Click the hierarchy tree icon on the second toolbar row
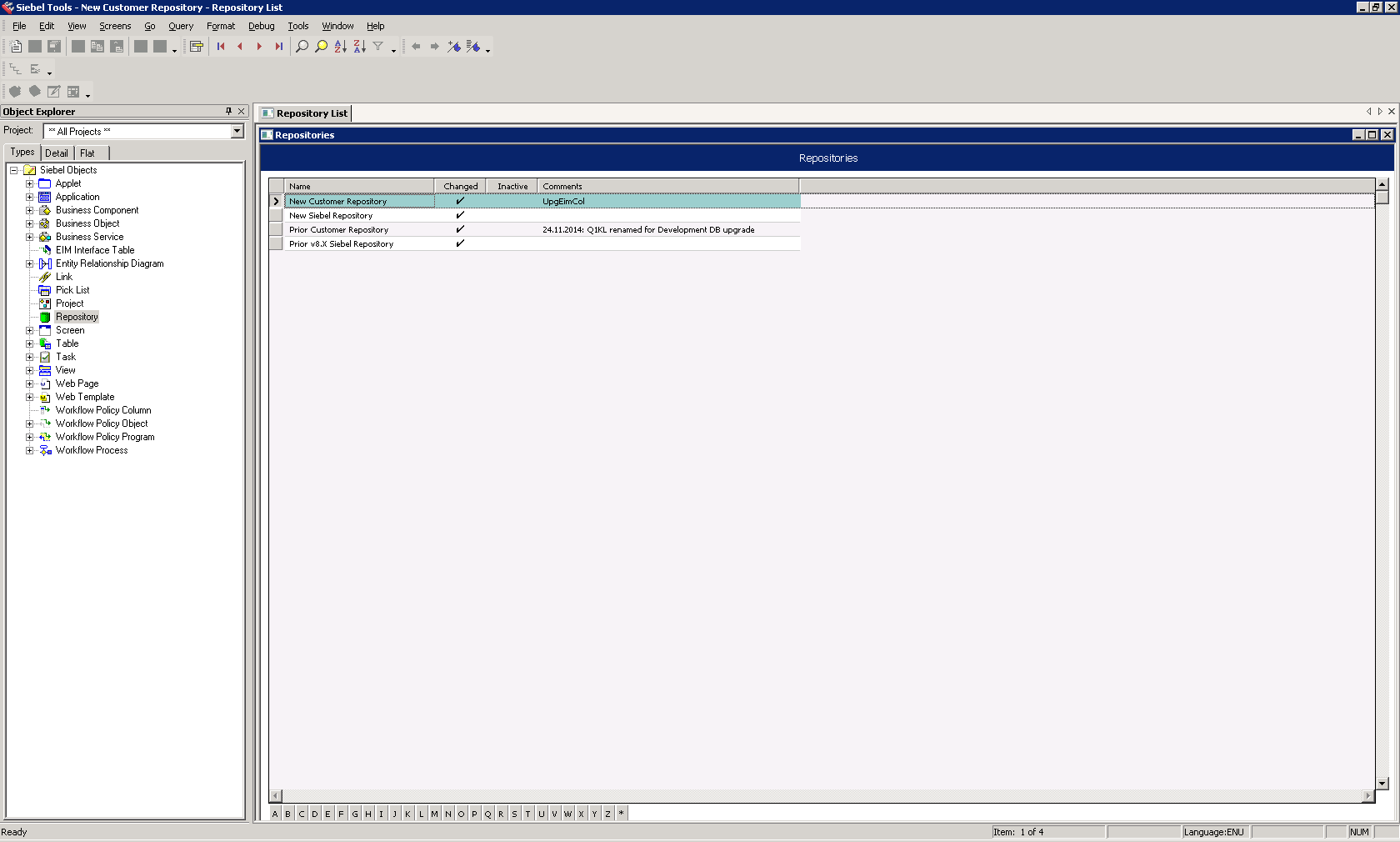Screen dimensions: 1400x842 click(x=16, y=69)
